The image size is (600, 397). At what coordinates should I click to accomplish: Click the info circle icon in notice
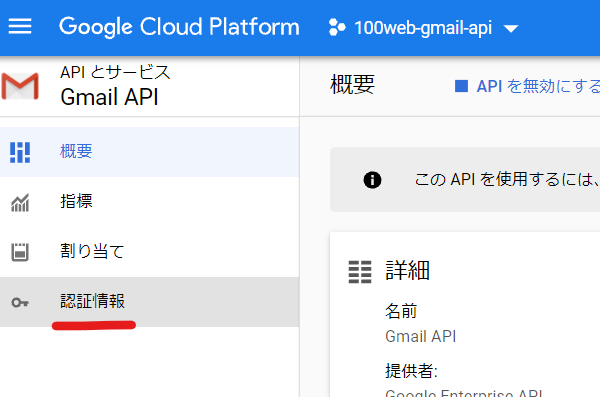[x=372, y=180]
